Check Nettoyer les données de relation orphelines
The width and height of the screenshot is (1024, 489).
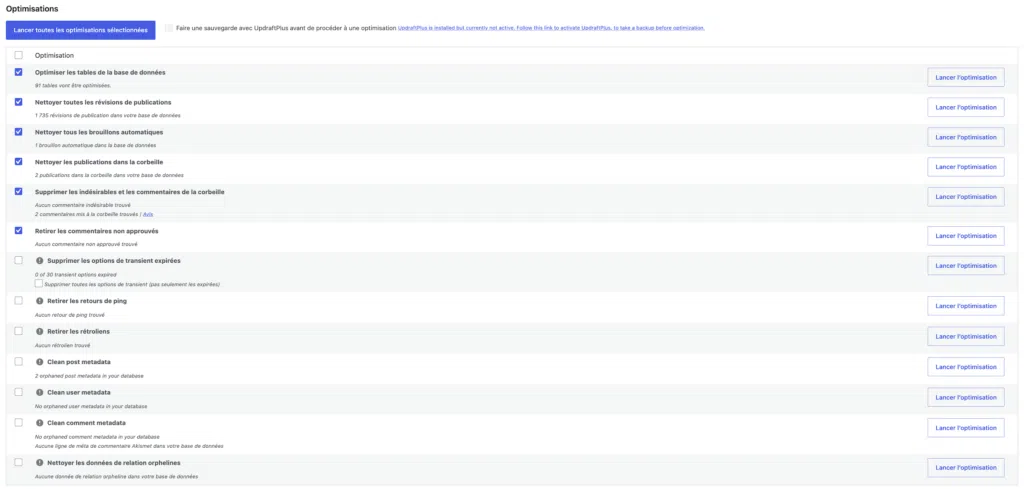coord(18,462)
